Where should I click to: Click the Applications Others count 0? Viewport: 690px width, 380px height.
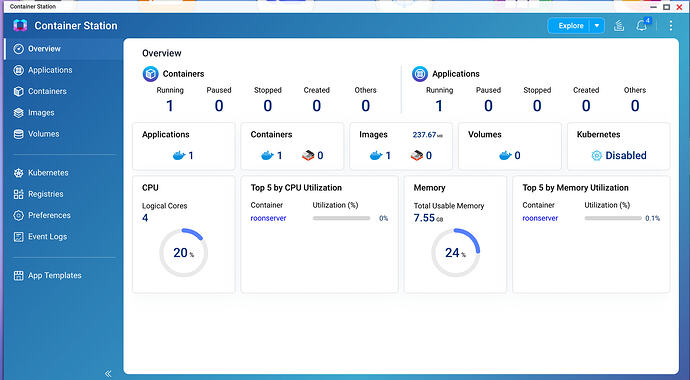click(635, 106)
